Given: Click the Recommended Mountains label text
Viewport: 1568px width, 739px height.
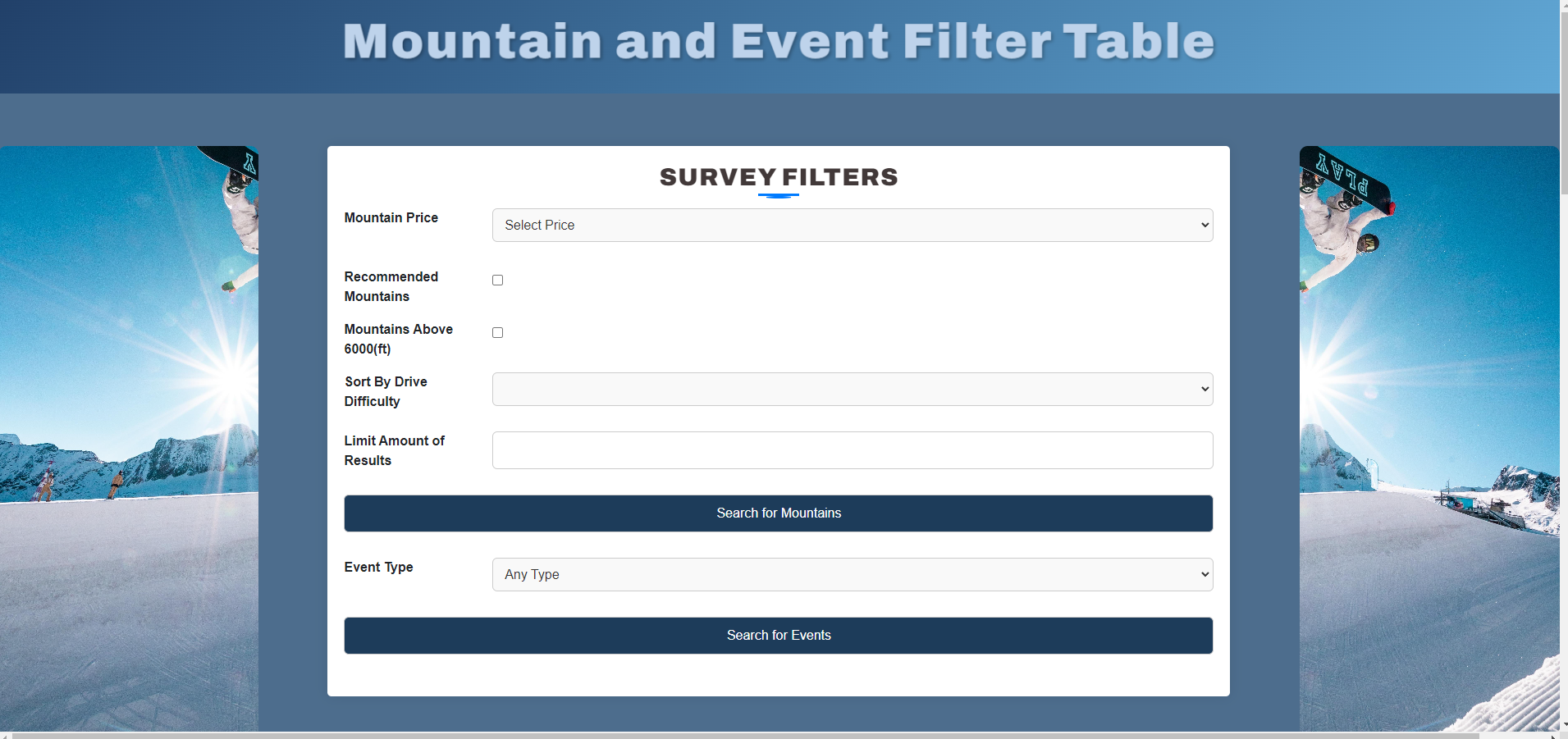Looking at the screenshot, I should click(391, 286).
